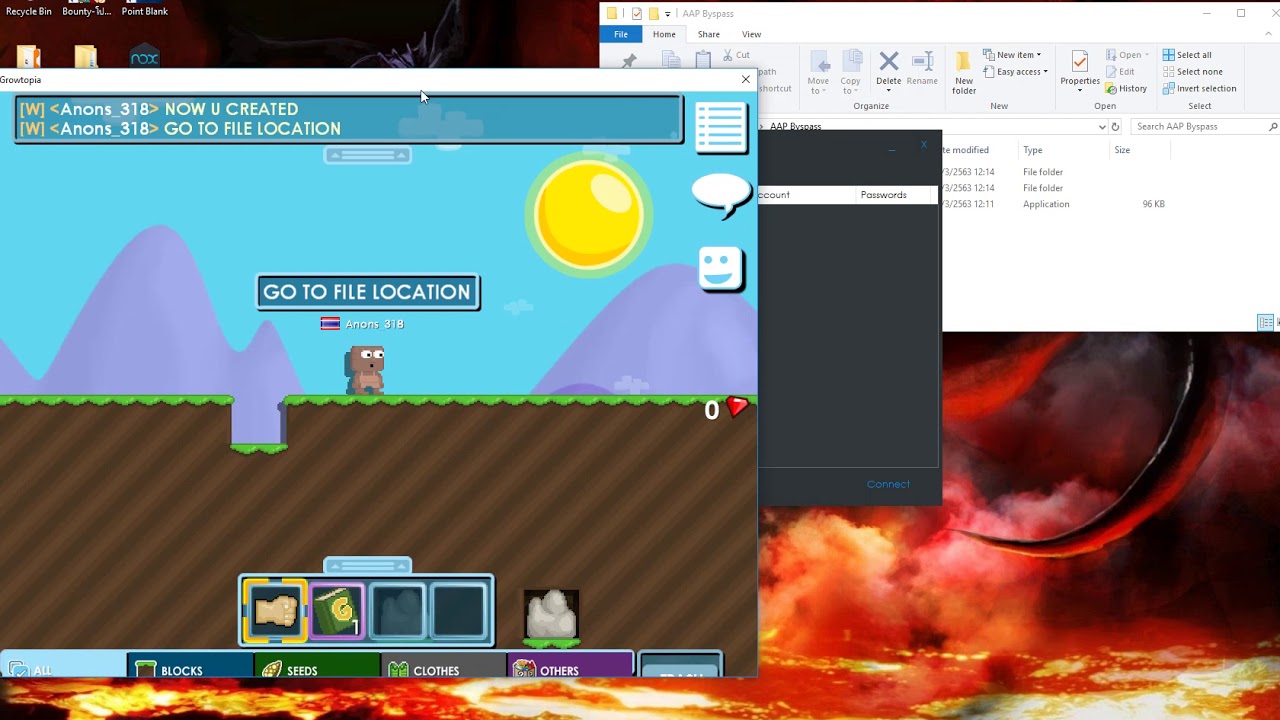Expand chat log using handle below messages

pyautogui.click(x=368, y=155)
